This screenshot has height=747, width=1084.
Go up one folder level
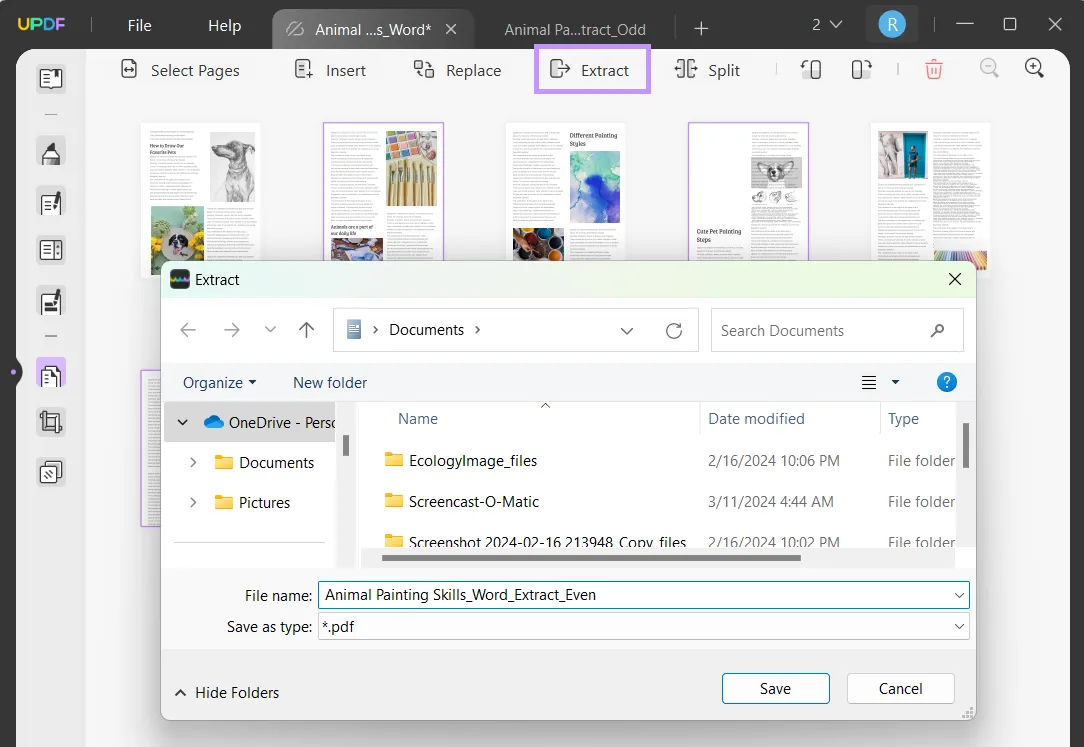[x=306, y=330]
